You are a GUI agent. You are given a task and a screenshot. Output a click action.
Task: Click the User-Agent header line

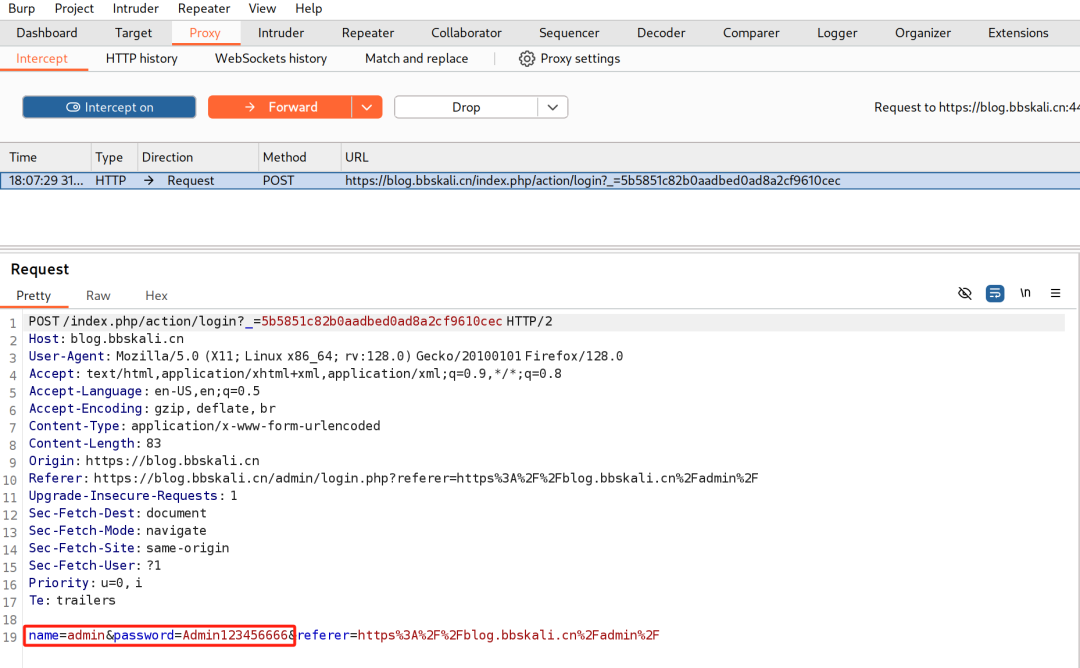pyautogui.click(x=325, y=356)
